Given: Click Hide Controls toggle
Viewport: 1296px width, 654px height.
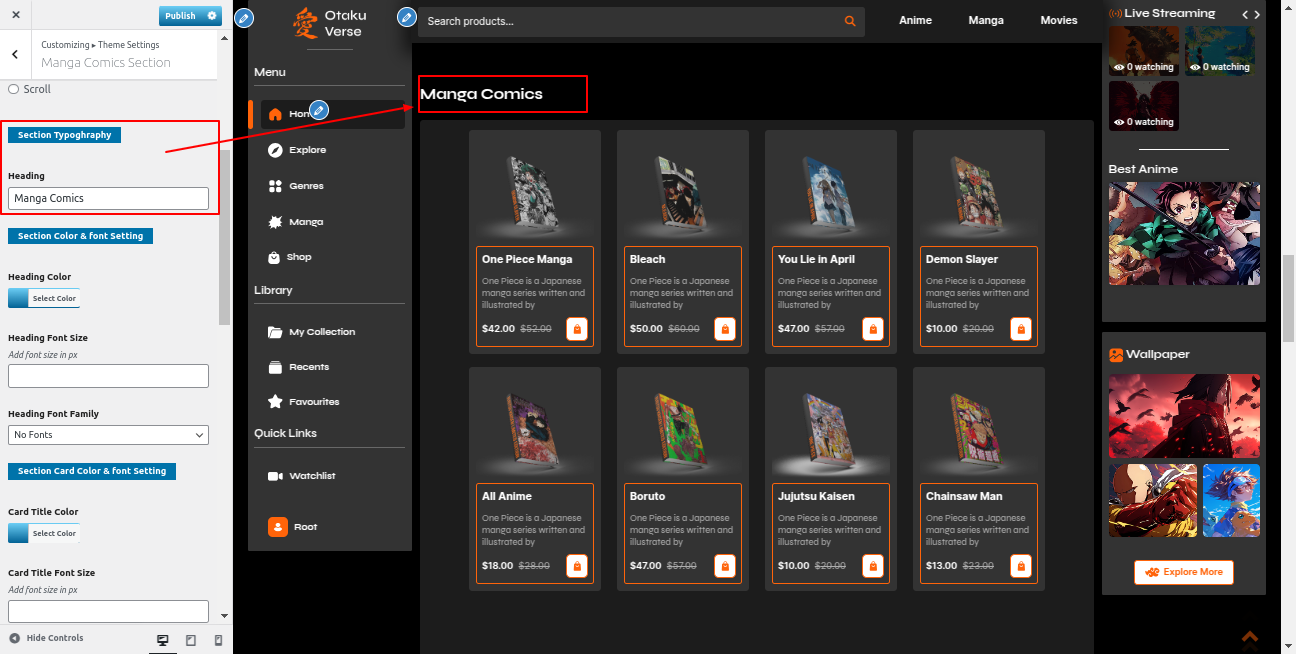Looking at the screenshot, I should (x=46, y=638).
